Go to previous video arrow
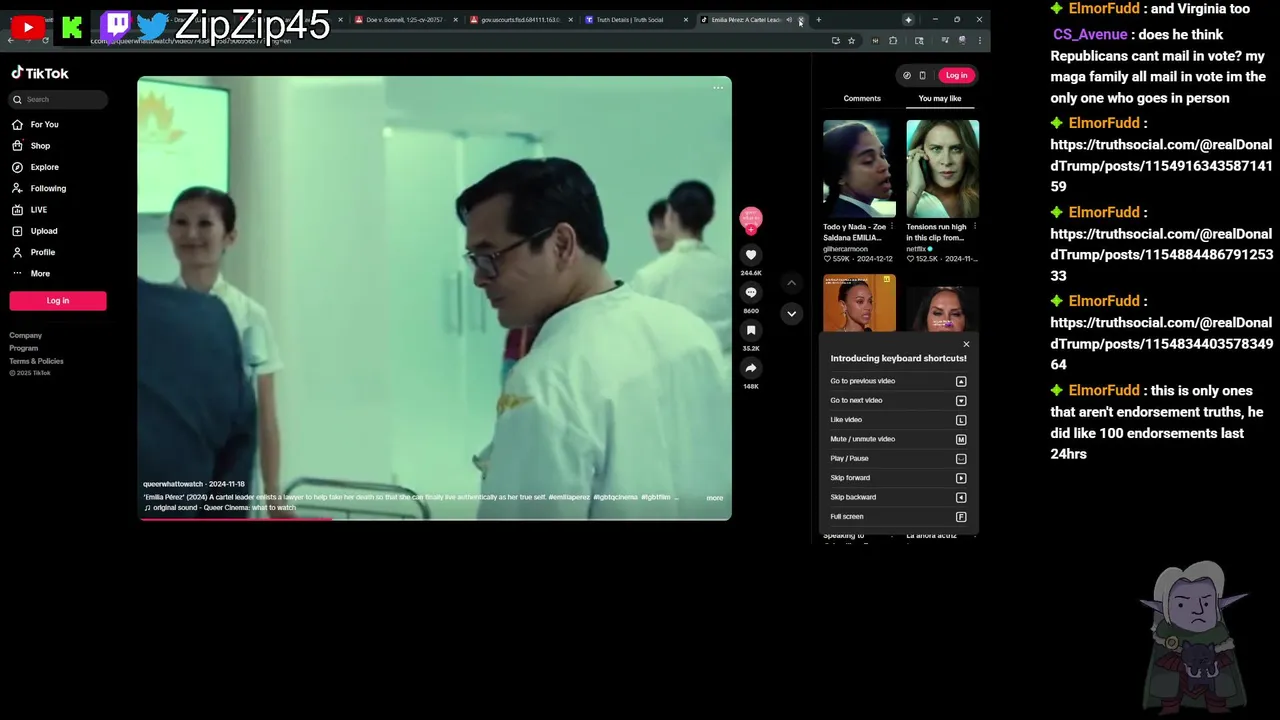1280x720 pixels. [791, 283]
